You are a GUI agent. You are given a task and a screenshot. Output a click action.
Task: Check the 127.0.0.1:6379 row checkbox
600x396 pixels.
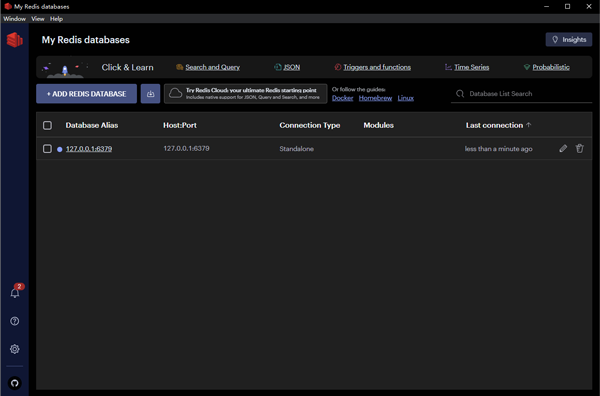click(x=47, y=148)
